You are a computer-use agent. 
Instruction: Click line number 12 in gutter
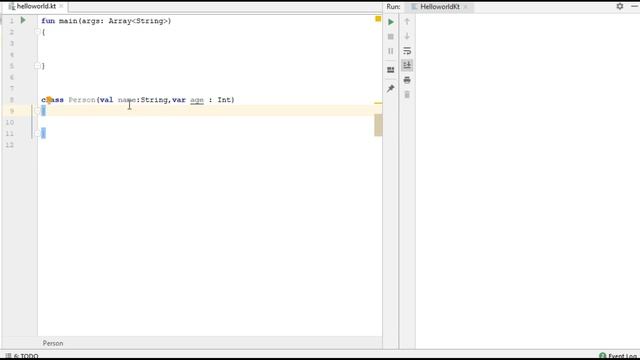coord(10,145)
